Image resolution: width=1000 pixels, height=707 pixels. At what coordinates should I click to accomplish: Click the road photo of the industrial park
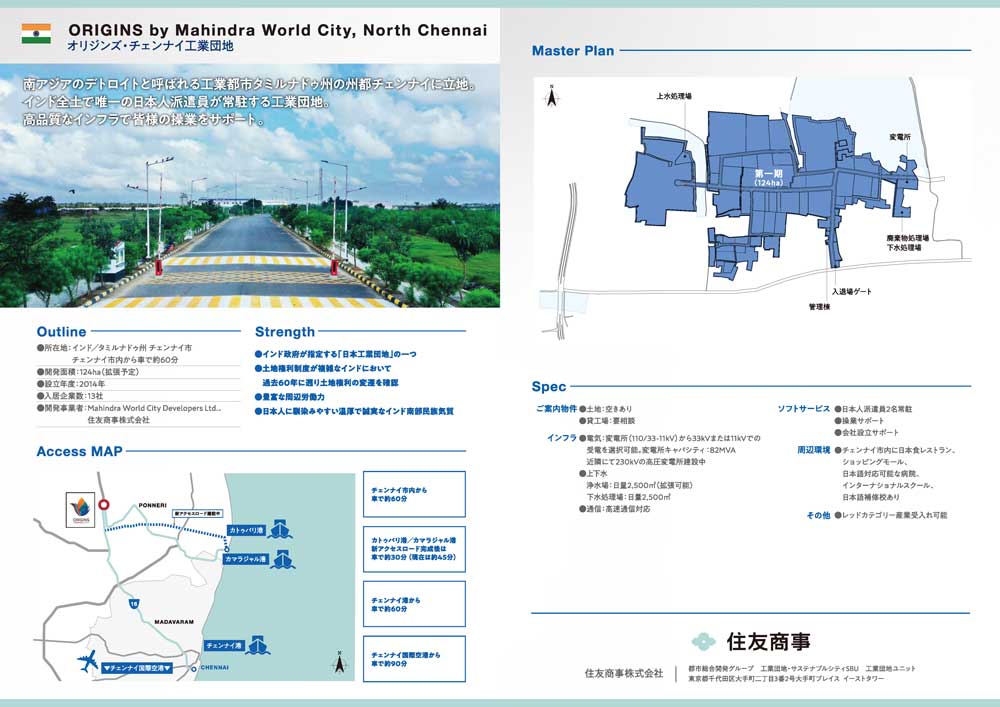click(x=250, y=186)
